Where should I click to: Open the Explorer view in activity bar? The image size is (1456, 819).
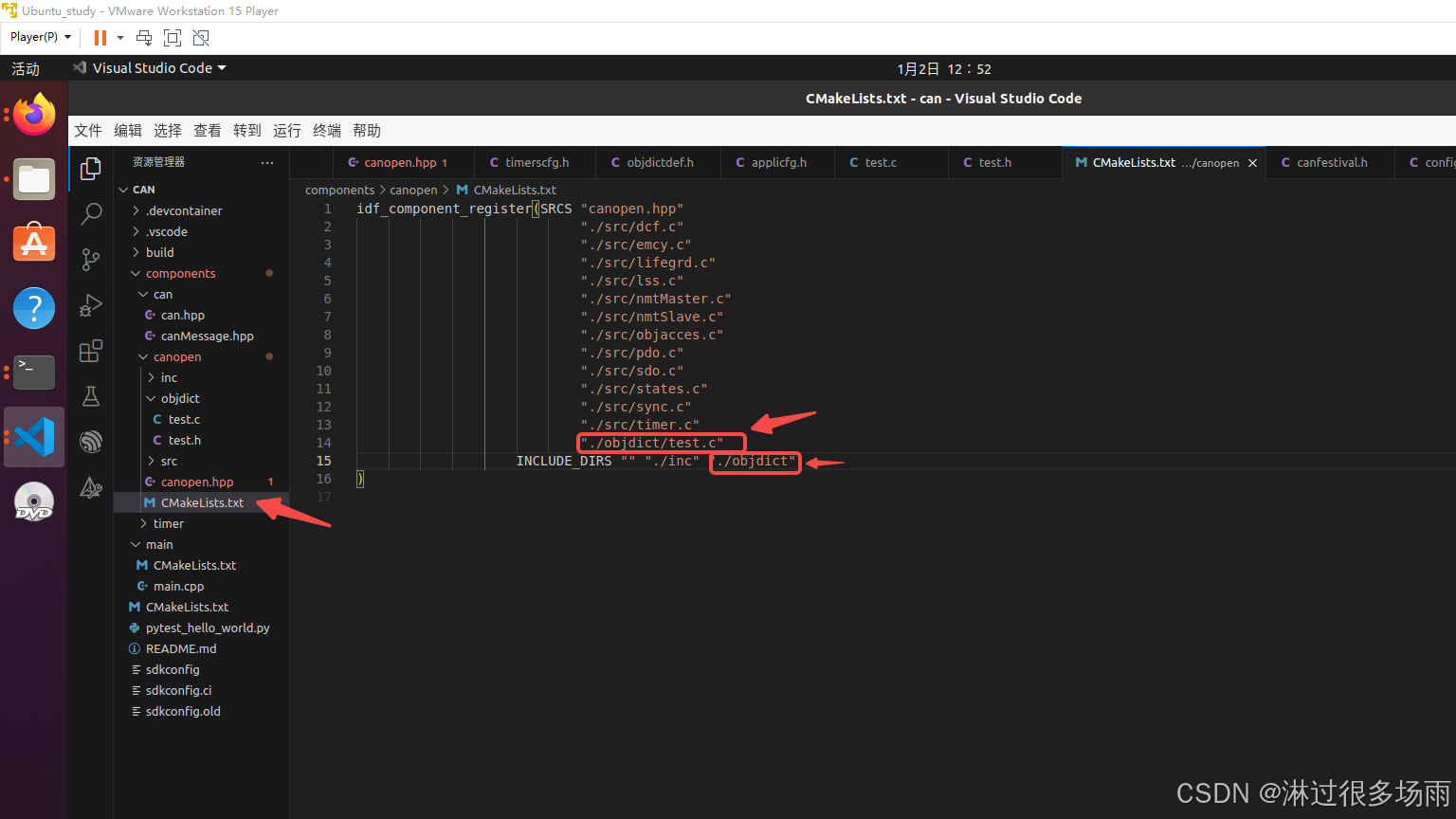pos(91,169)
